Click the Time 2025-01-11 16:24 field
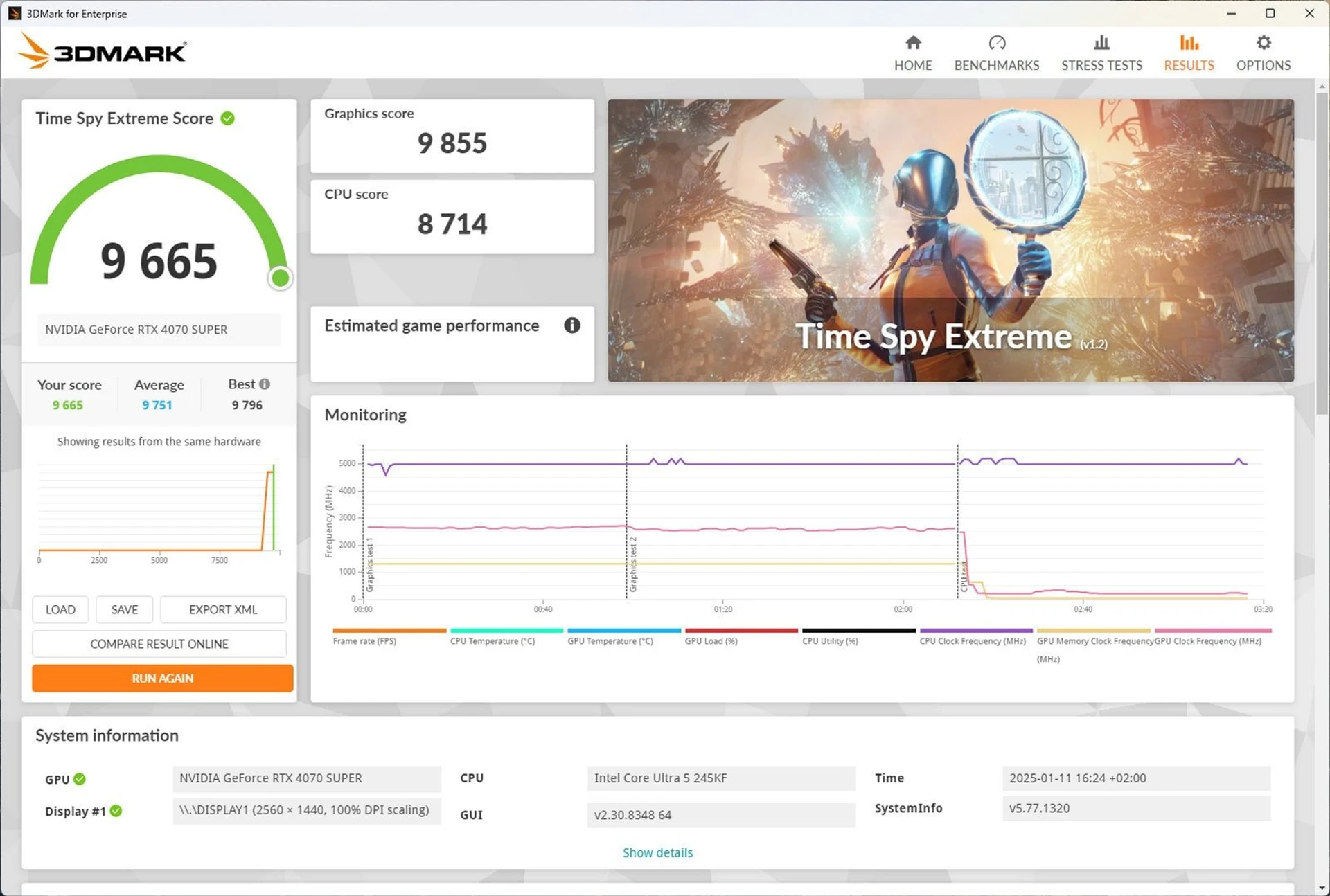Screen dimensions: 1330x896 pos(1136,778)
